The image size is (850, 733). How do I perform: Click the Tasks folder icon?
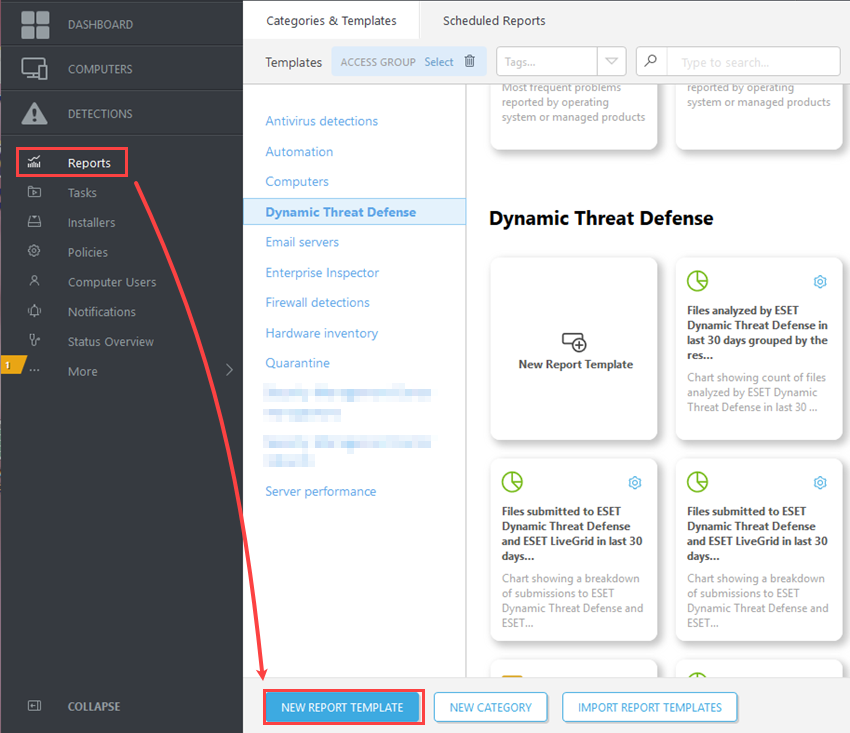[34, 192]
